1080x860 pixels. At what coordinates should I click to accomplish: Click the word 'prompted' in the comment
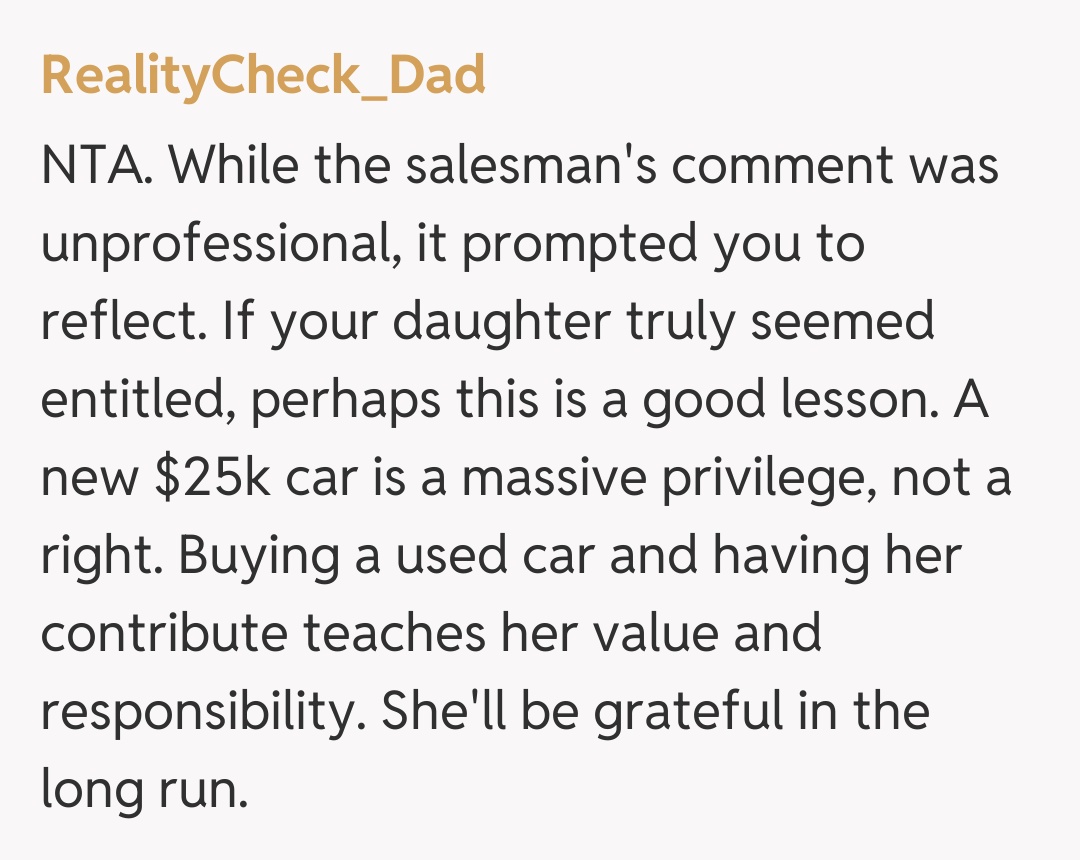580,245
